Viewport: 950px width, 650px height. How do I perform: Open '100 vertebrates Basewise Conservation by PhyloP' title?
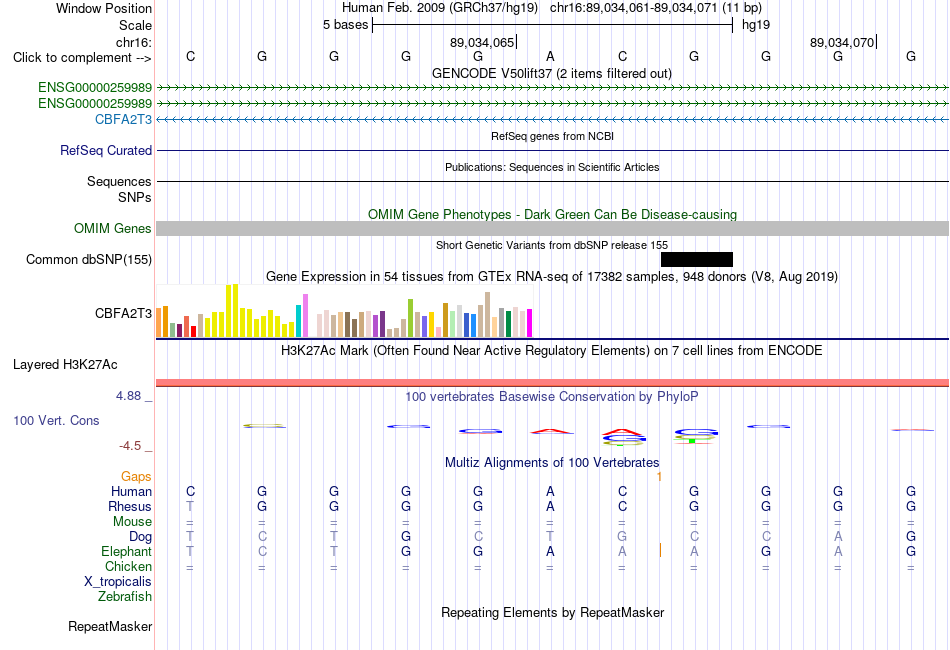point(551,397)
